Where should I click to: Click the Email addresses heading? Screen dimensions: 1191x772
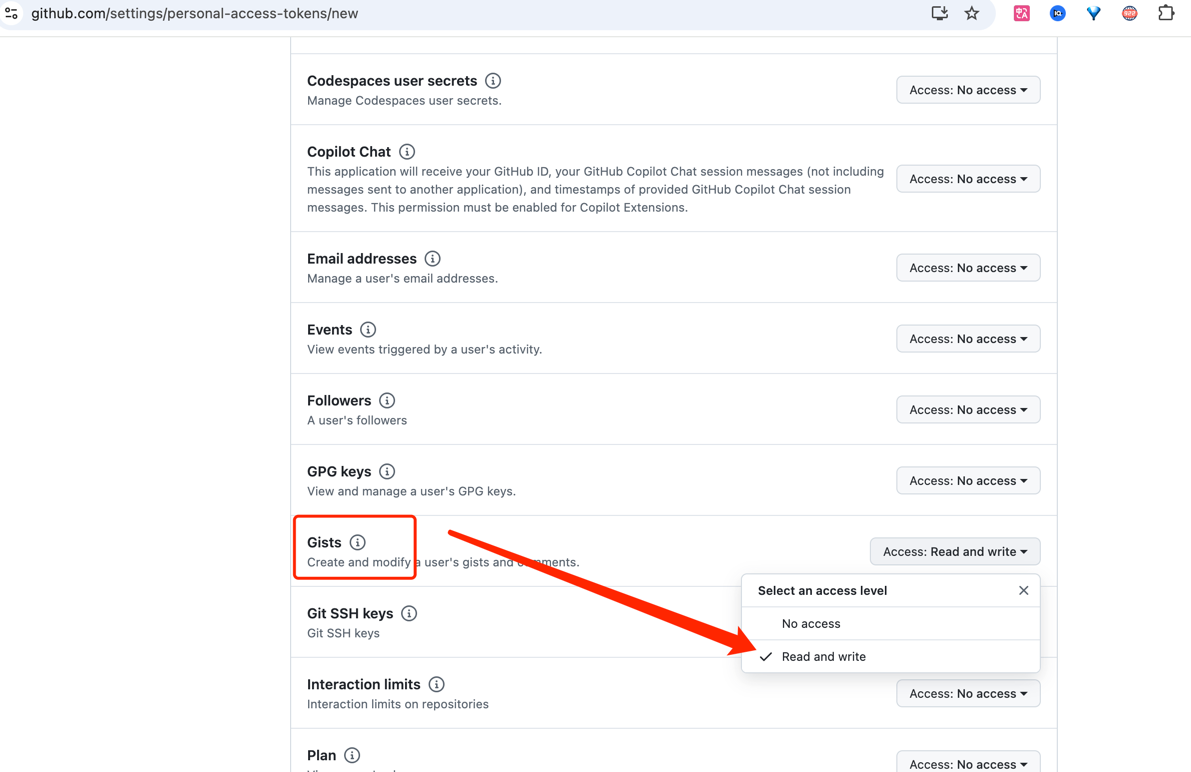[362, 258]
